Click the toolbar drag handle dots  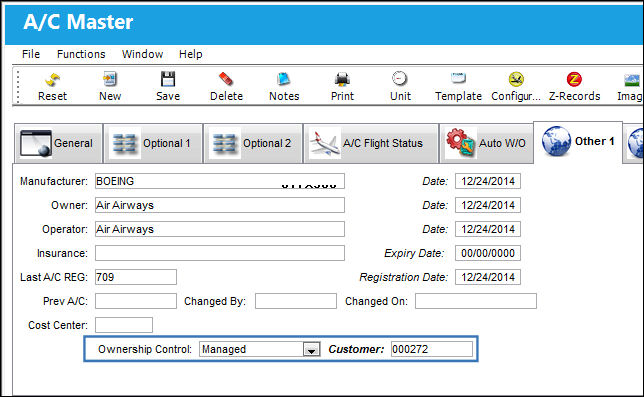click(18, 87)
